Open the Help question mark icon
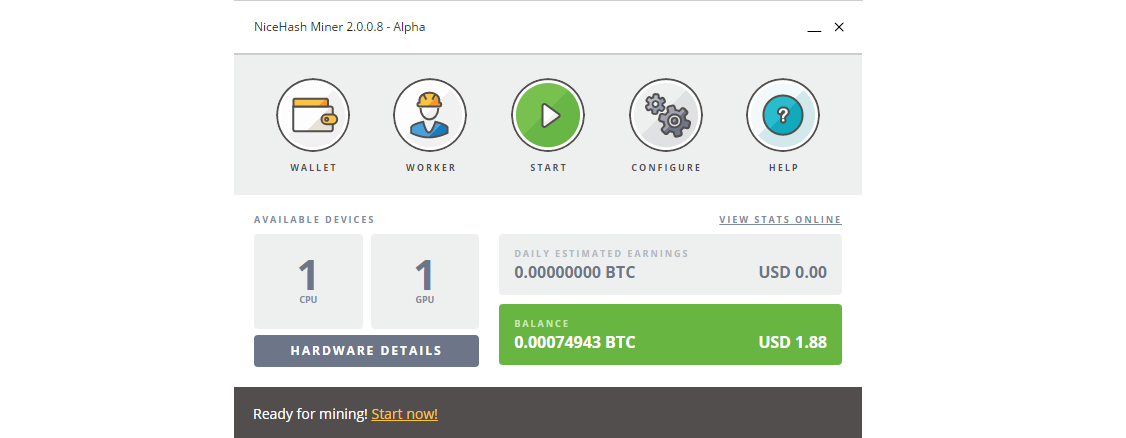 coord(783,115)
